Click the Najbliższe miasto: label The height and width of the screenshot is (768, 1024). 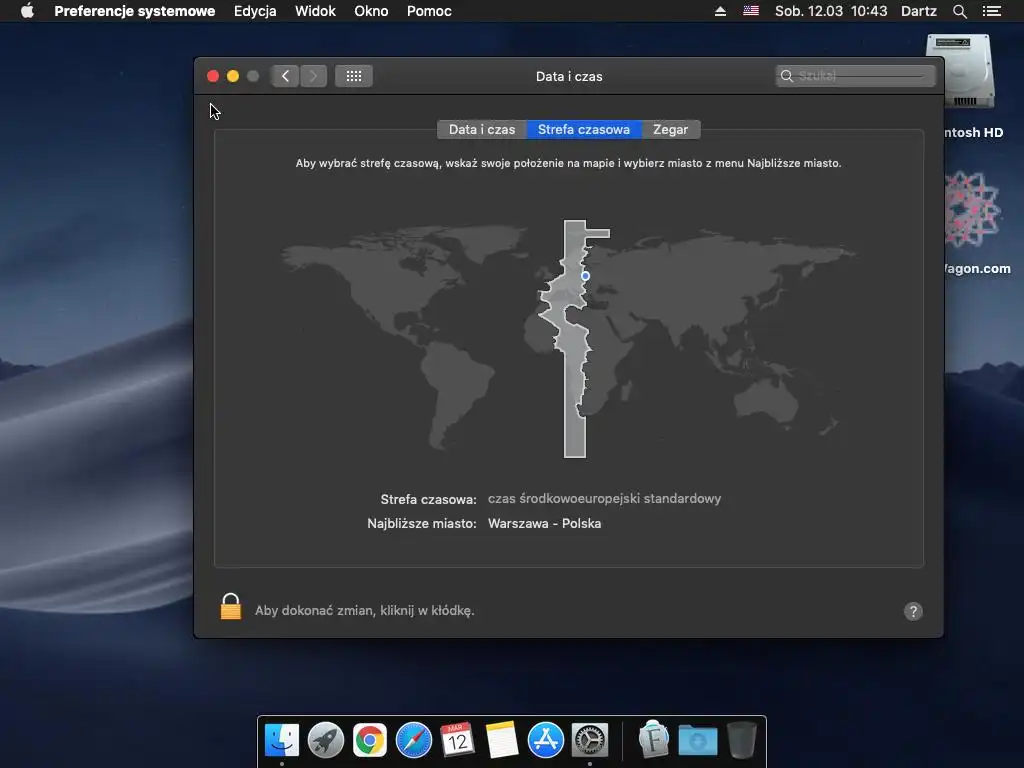click(422, 524)
